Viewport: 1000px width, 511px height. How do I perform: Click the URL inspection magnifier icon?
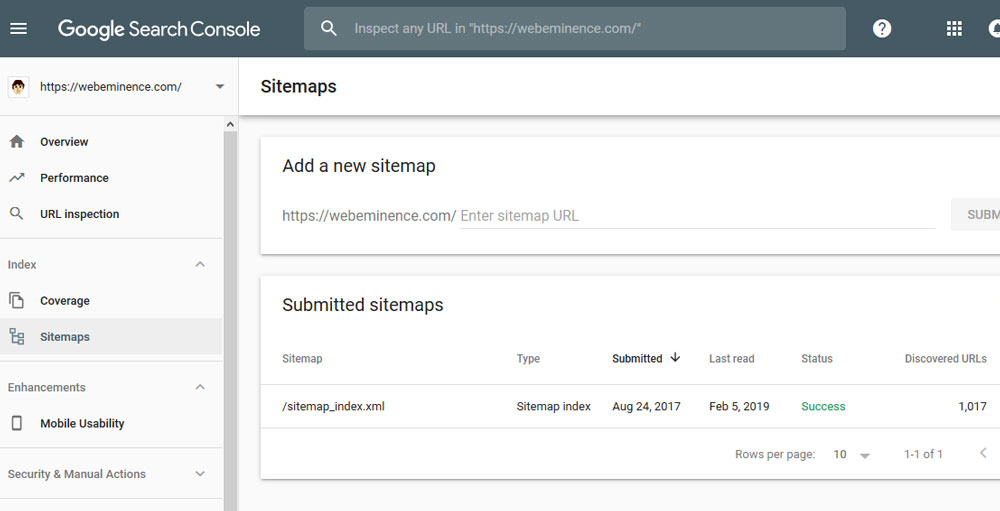pos(17,214)
